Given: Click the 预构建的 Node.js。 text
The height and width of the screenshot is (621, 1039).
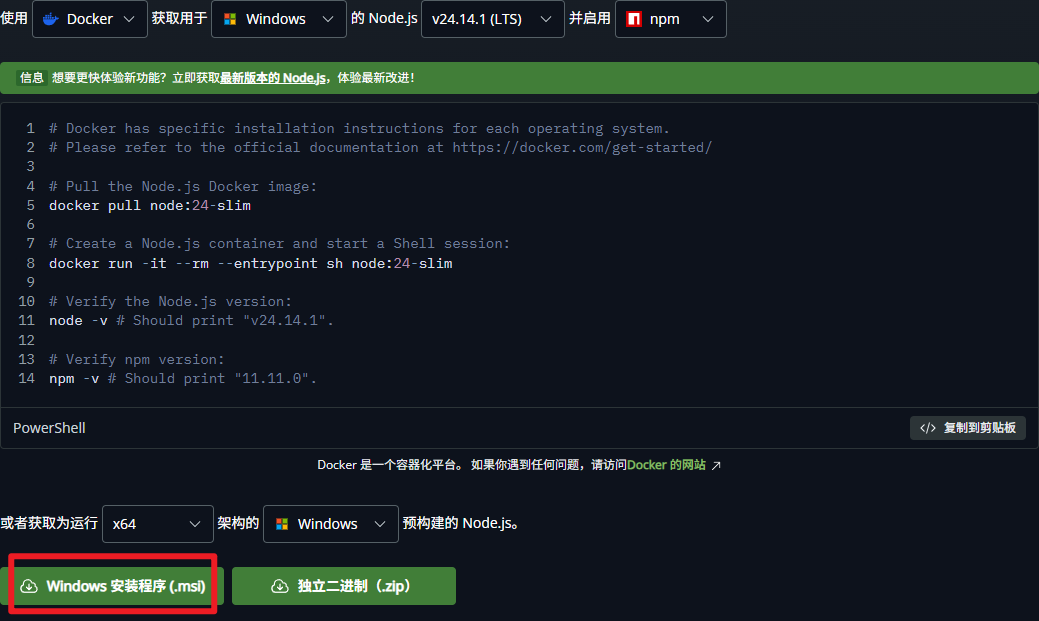Looking at the screenshot, I should click(461, 524).
